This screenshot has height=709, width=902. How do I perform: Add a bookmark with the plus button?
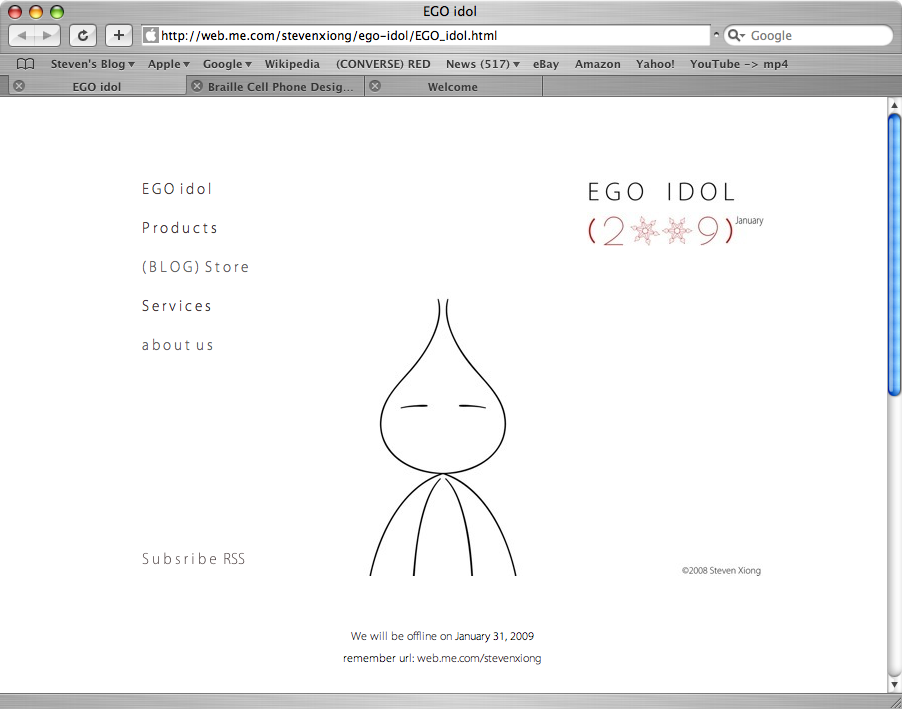click(119, 36)
